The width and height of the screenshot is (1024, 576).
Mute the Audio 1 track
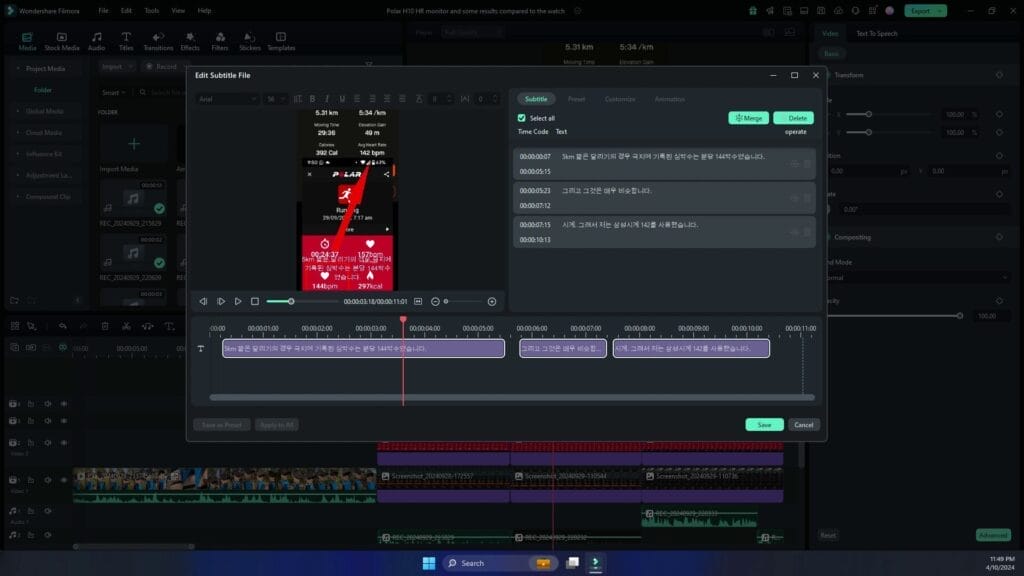click(48, 510)
